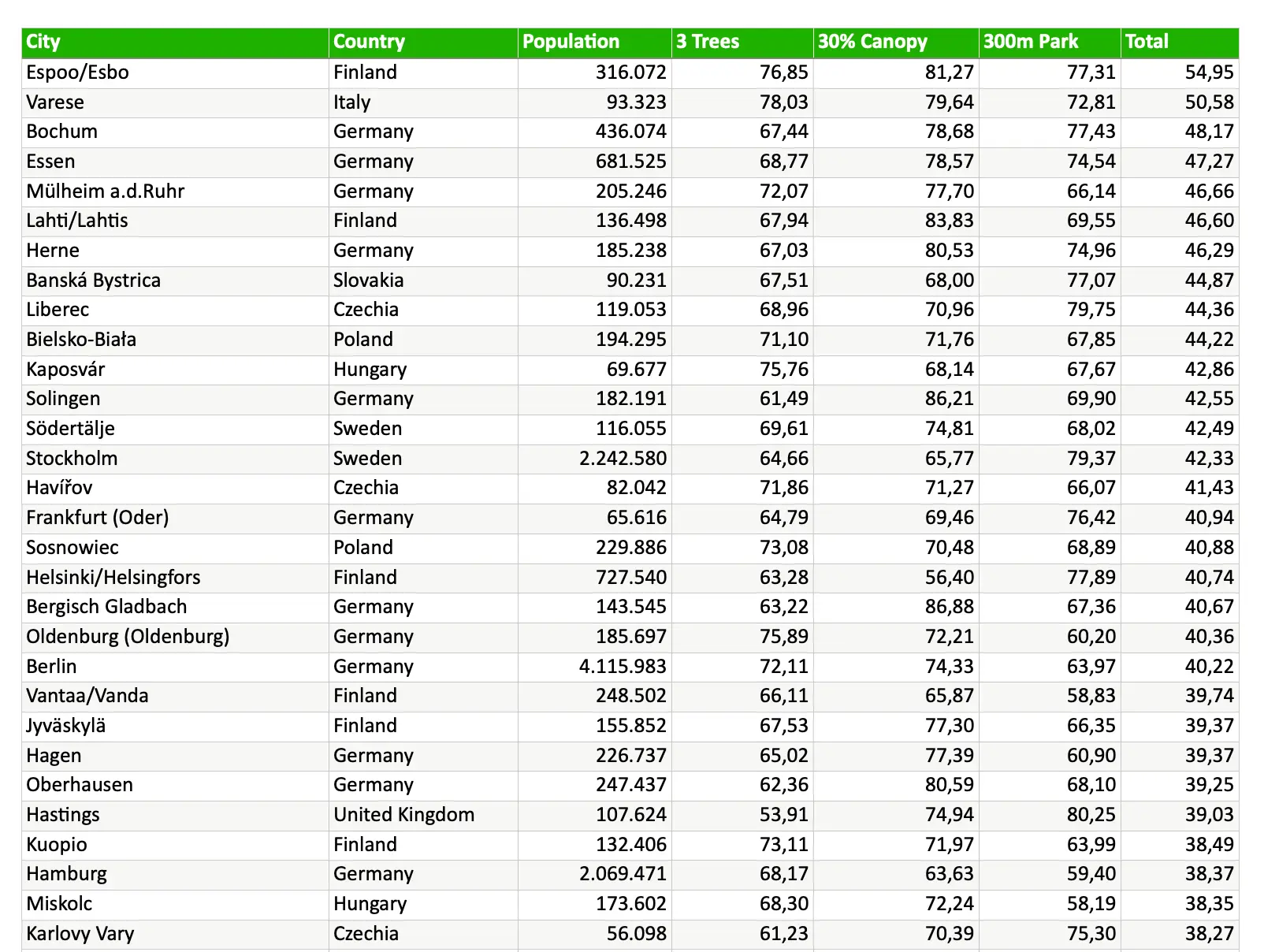Click the Country column header
Image resolution: width=1264 pixels, height=952 pixels.
[423, 43]
